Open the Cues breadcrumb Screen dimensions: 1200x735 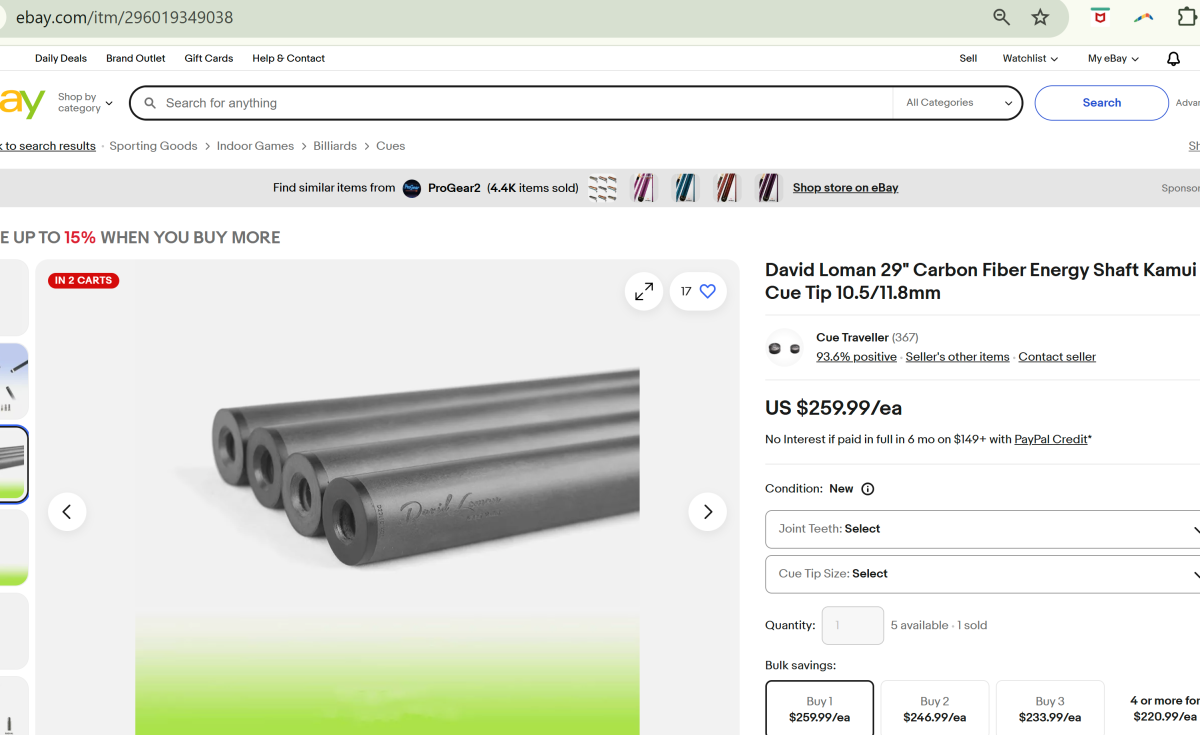coord(390,146)
